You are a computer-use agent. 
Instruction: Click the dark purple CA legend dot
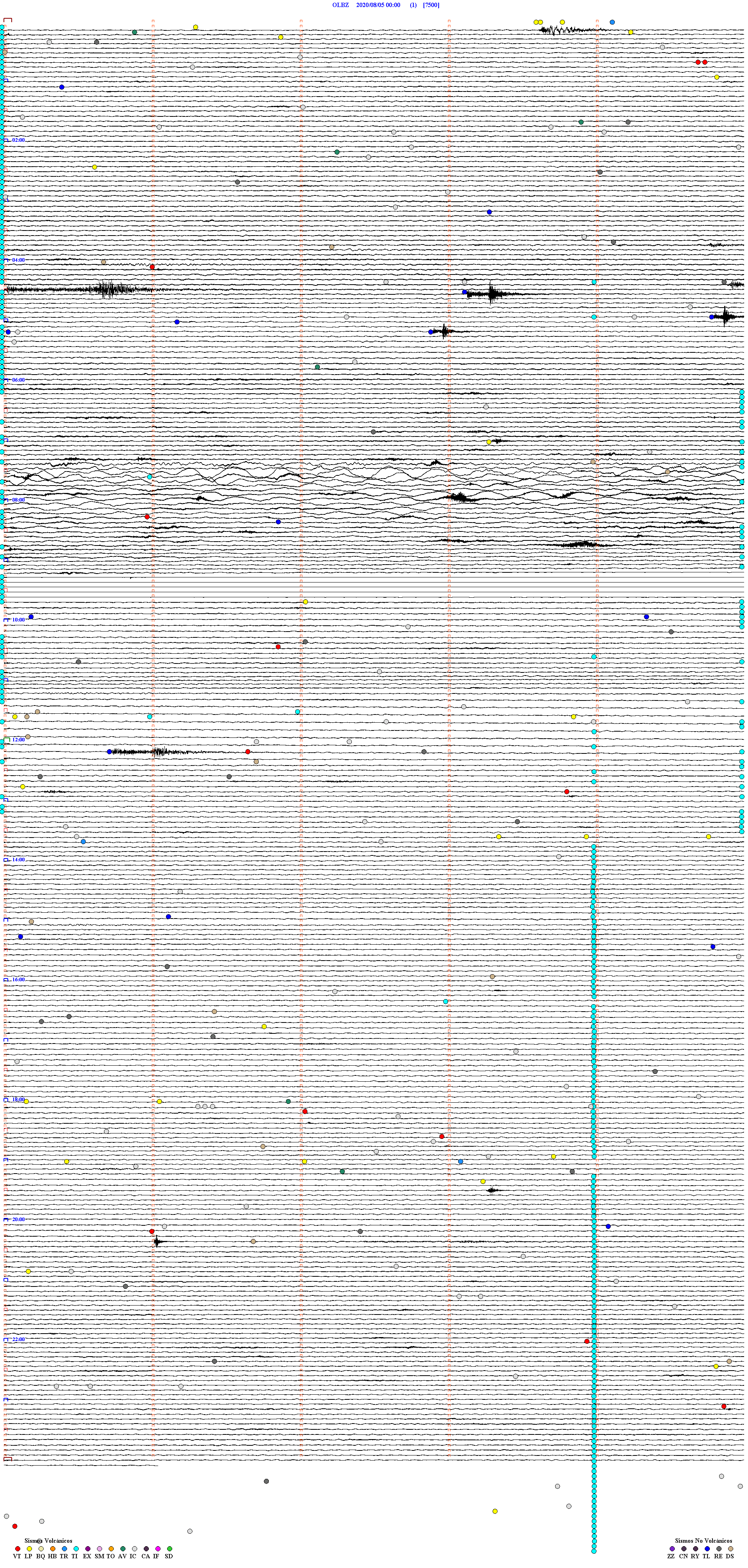point(146,1549)
